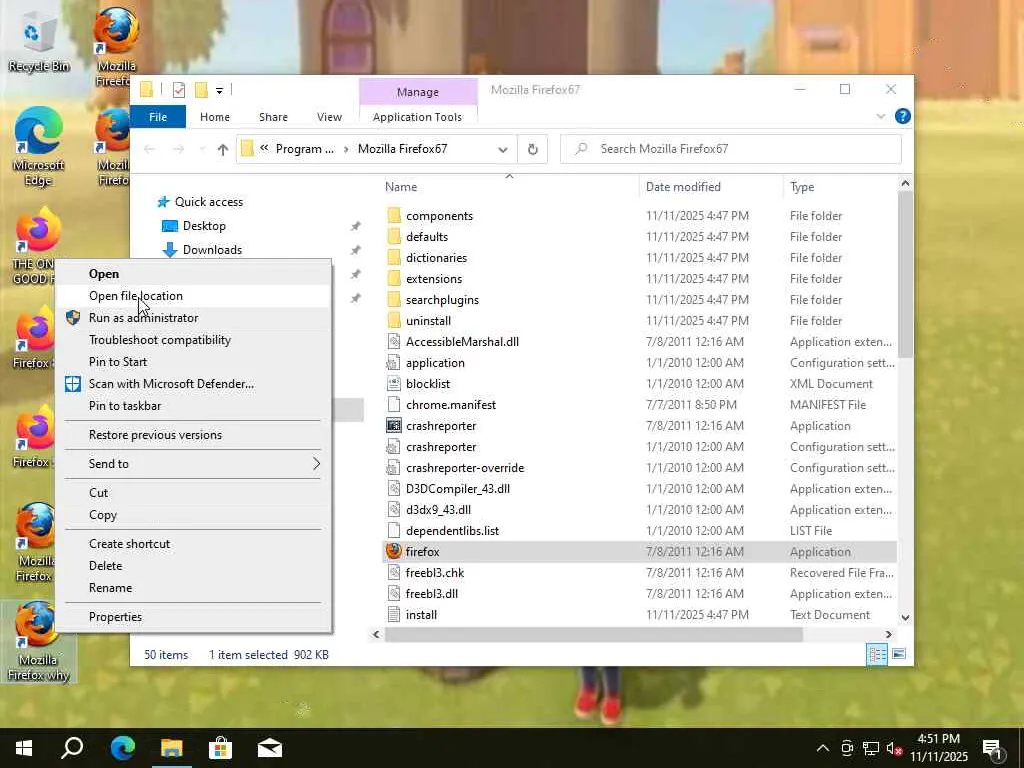This screenshot has height=768, width=1024.
Task: Open the Share ribbon tab
Action: click(x=273, y=117)
